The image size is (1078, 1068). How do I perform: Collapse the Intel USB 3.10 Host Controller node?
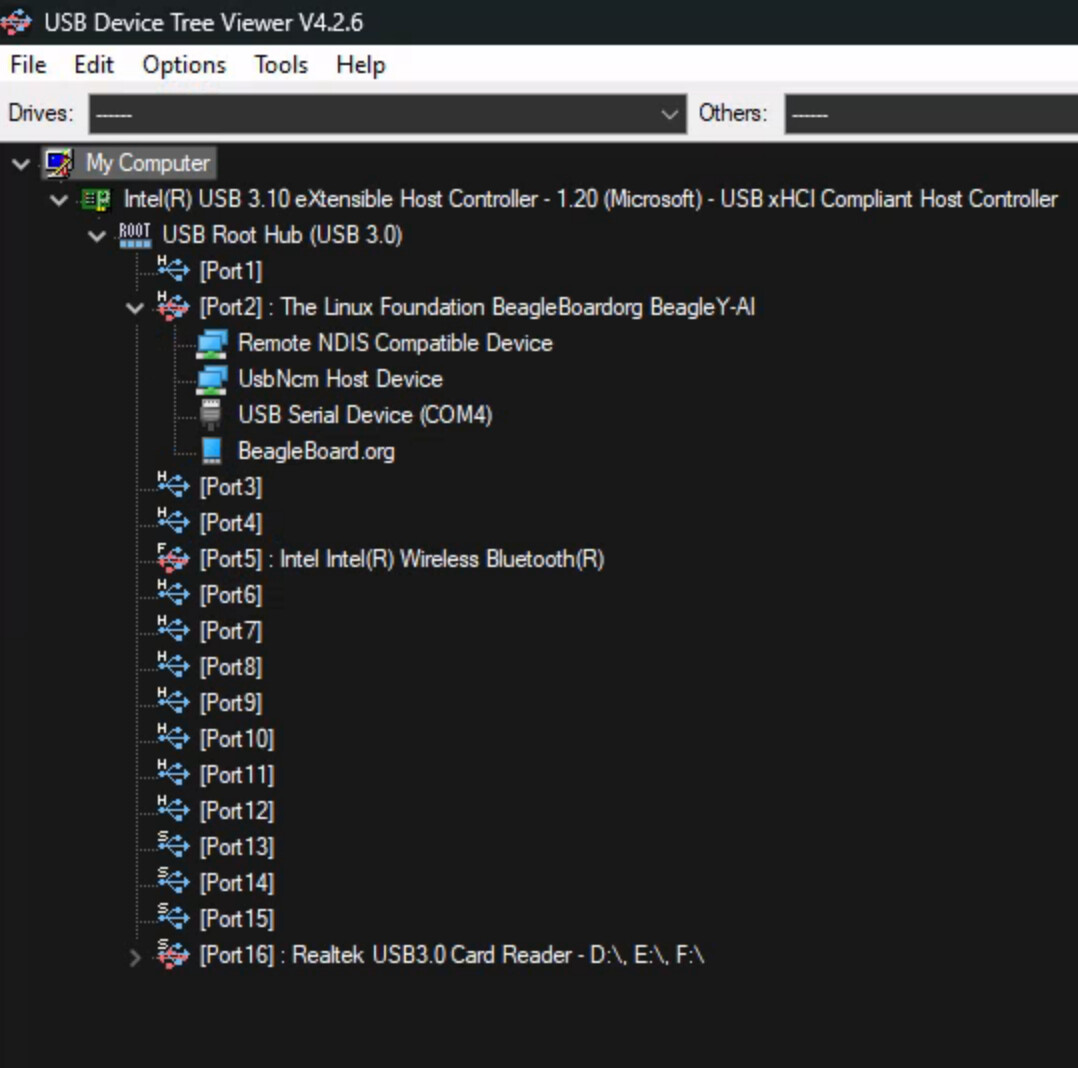[59, 200]
